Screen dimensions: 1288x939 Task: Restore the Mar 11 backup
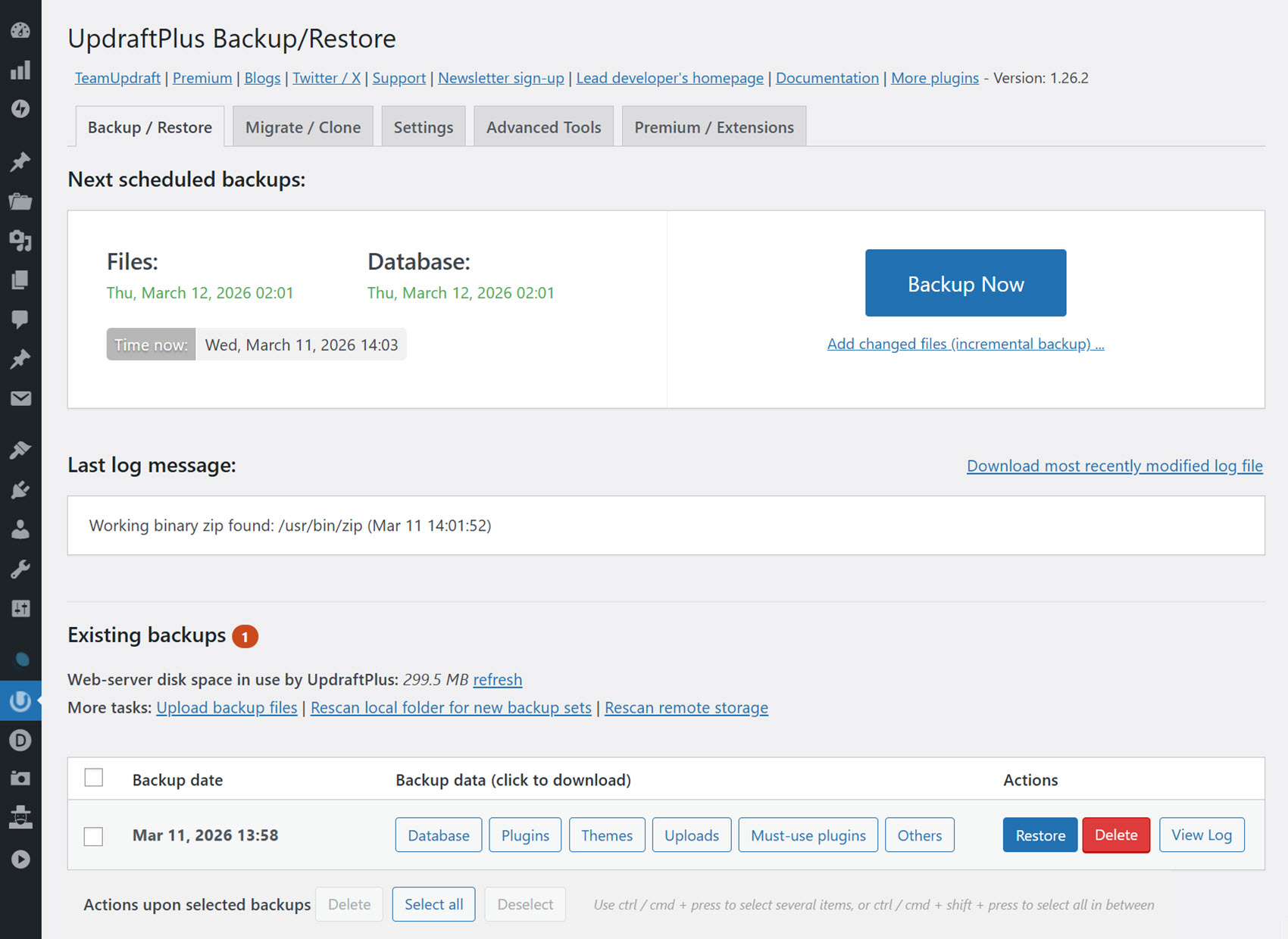point(1040,835)
